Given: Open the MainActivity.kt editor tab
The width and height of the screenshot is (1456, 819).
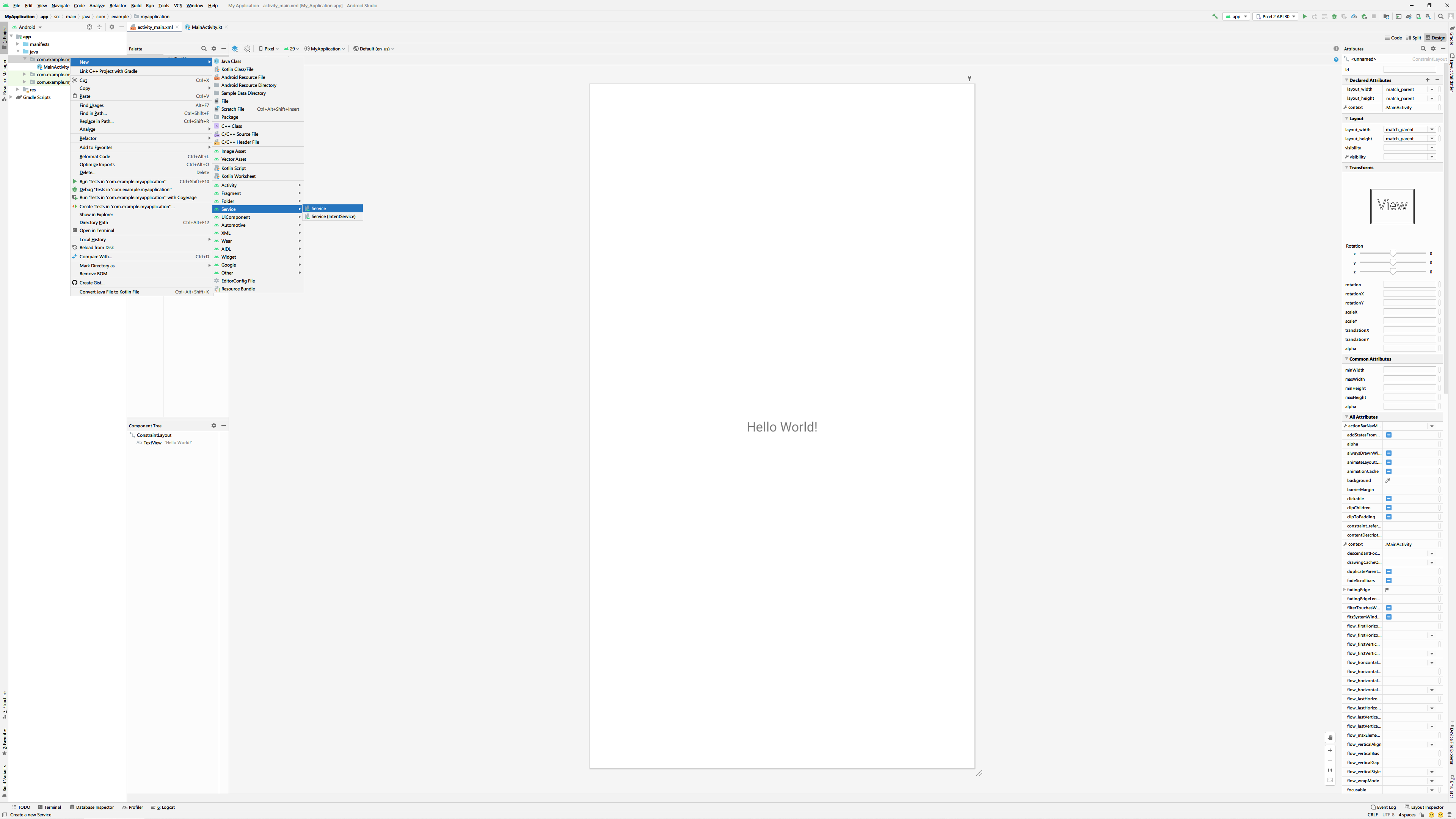Looking at the screenshot, I should 206,27.
